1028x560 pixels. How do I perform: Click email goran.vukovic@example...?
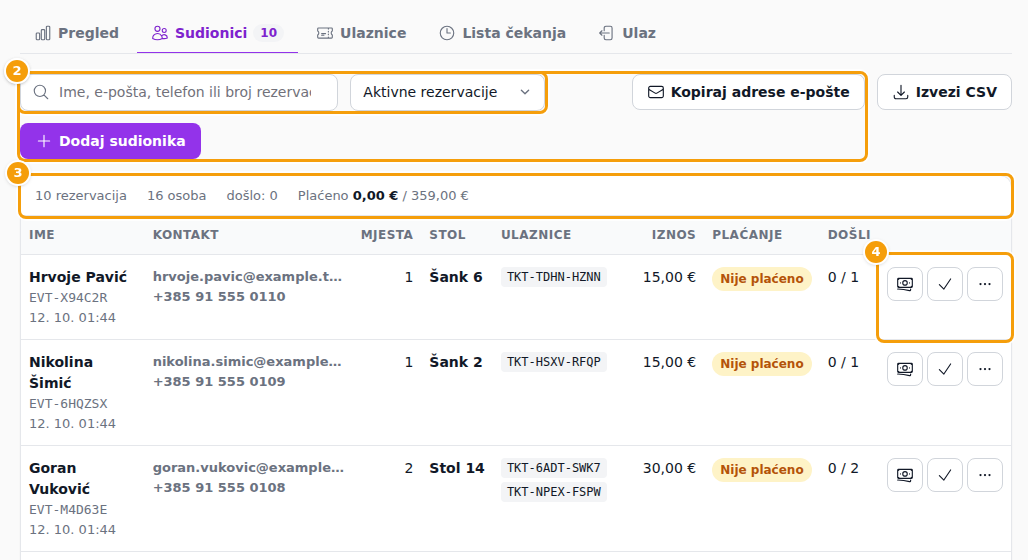[x=248, y=468]
